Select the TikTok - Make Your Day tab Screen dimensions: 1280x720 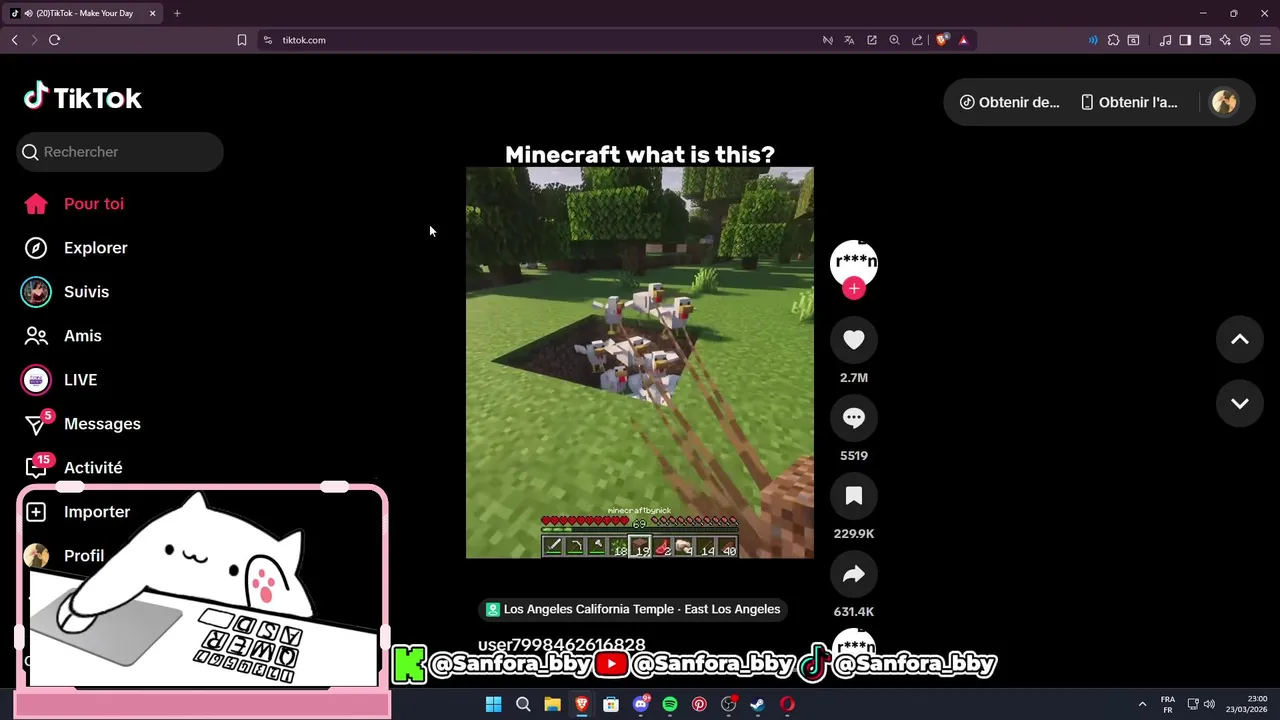pyautogui.click(x=85, y=13)
